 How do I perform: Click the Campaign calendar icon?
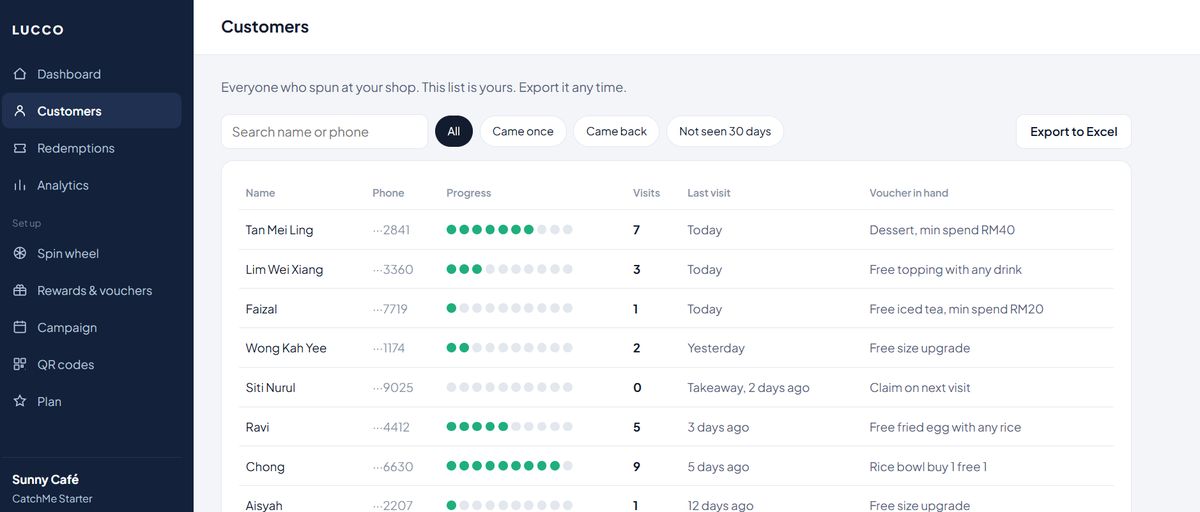pos(20,327)
